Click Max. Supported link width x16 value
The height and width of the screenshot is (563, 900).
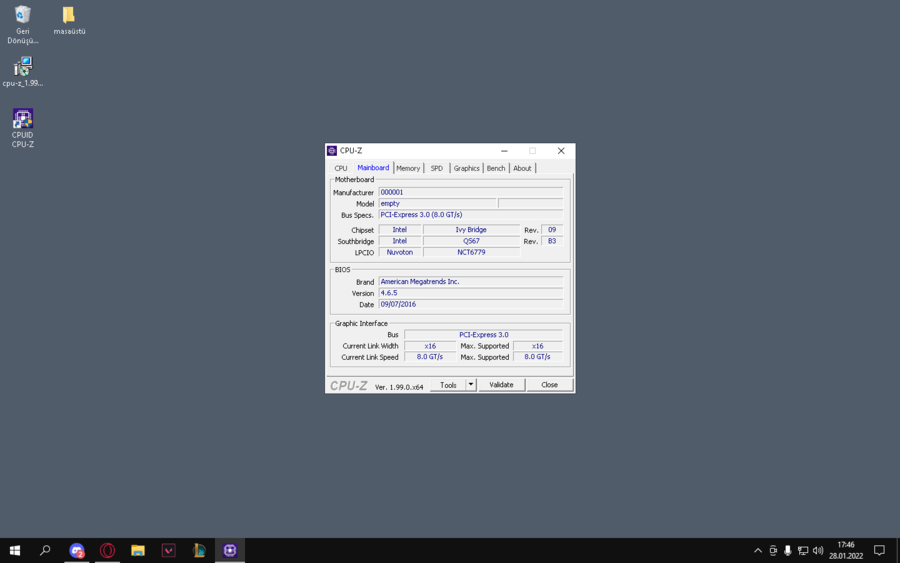pyautogui.click(x=537, y=346)
